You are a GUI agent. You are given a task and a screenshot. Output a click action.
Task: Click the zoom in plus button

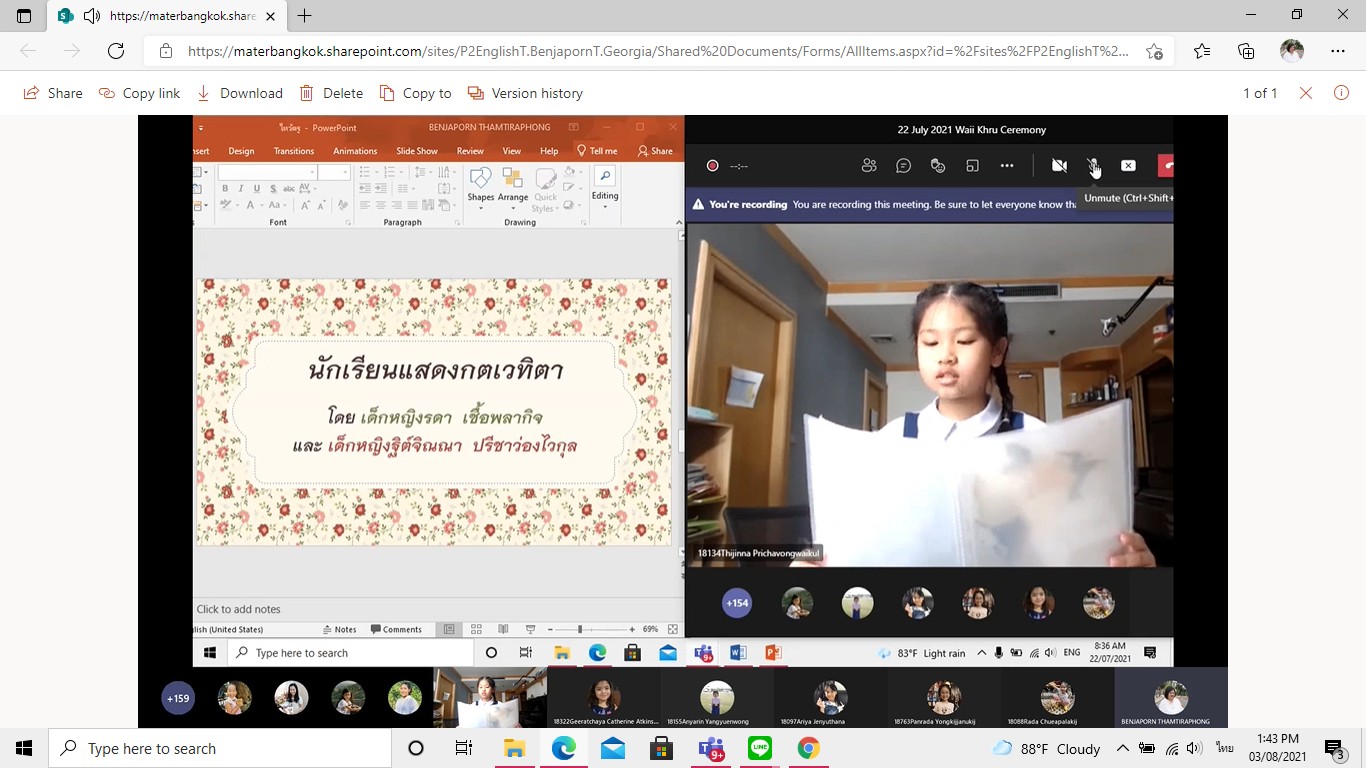click(x=631, y=629)
